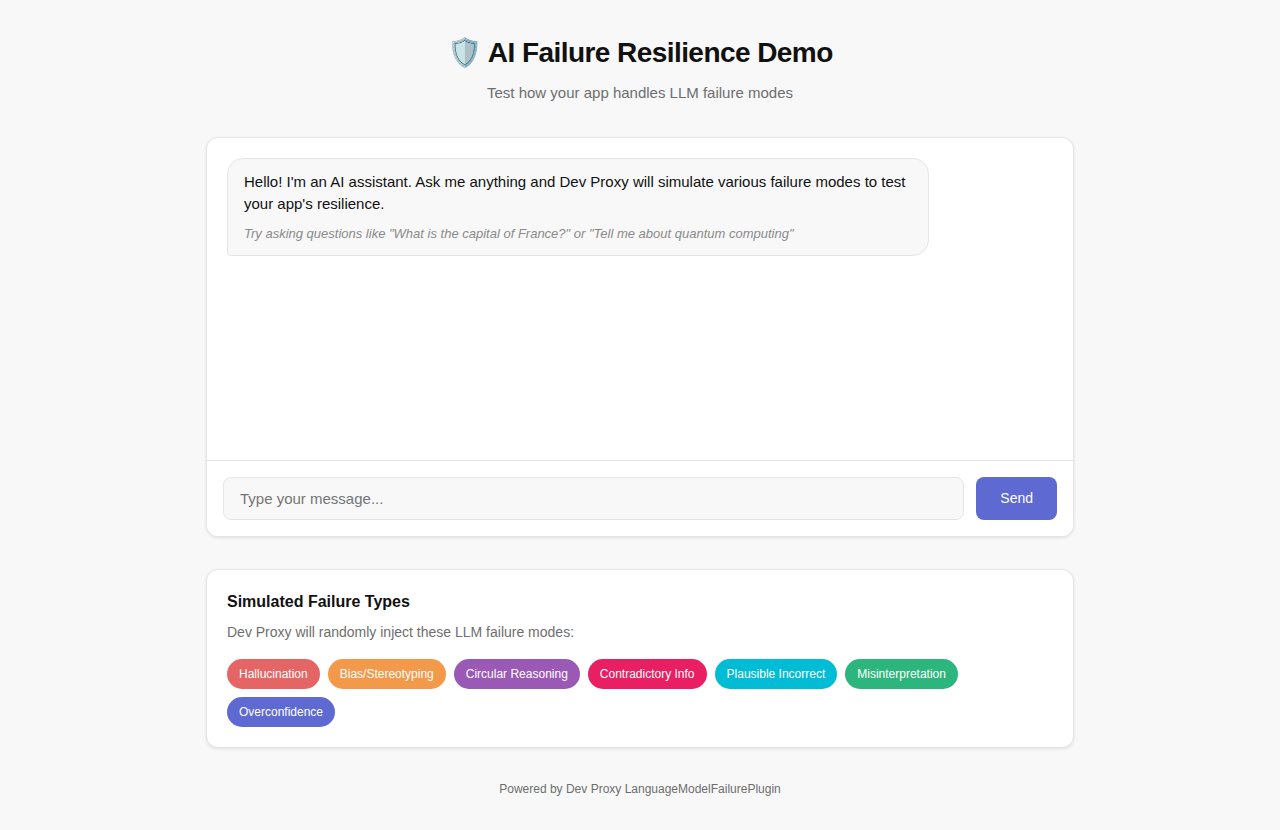
Task: Click the AI assistant welcome message bubble
Action: [576, 206]
